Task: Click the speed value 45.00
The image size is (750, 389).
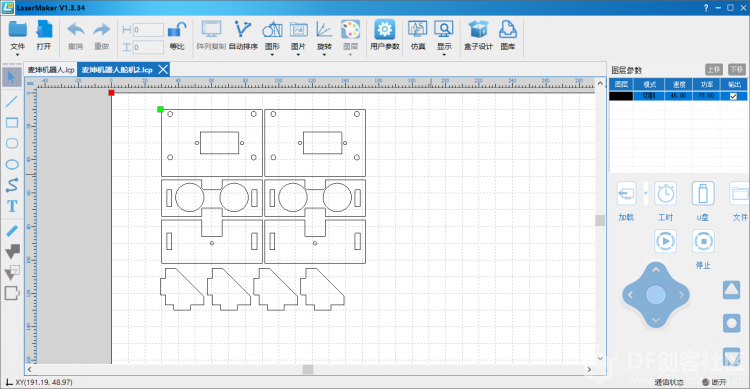Action: 678,96
